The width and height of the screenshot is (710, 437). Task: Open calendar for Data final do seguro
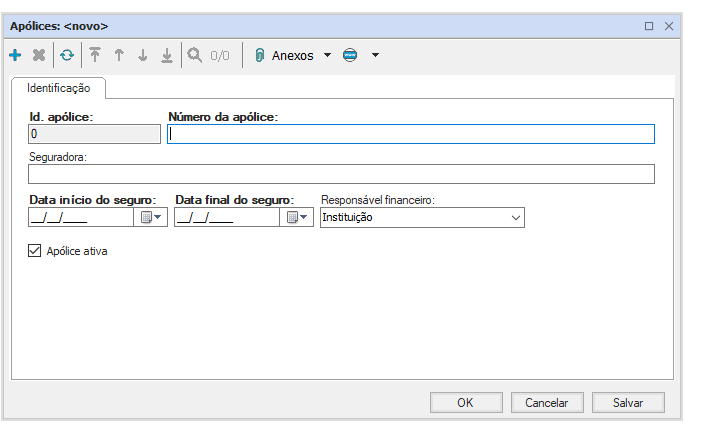[297, 217]
